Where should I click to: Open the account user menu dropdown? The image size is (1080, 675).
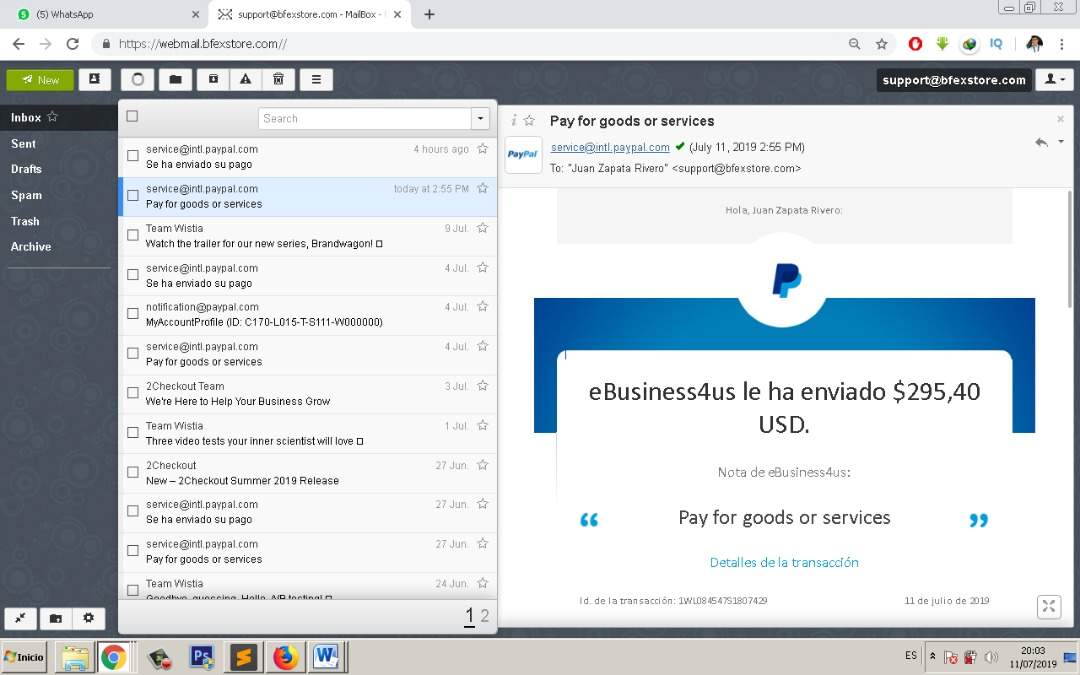[x=1054, y=80]
